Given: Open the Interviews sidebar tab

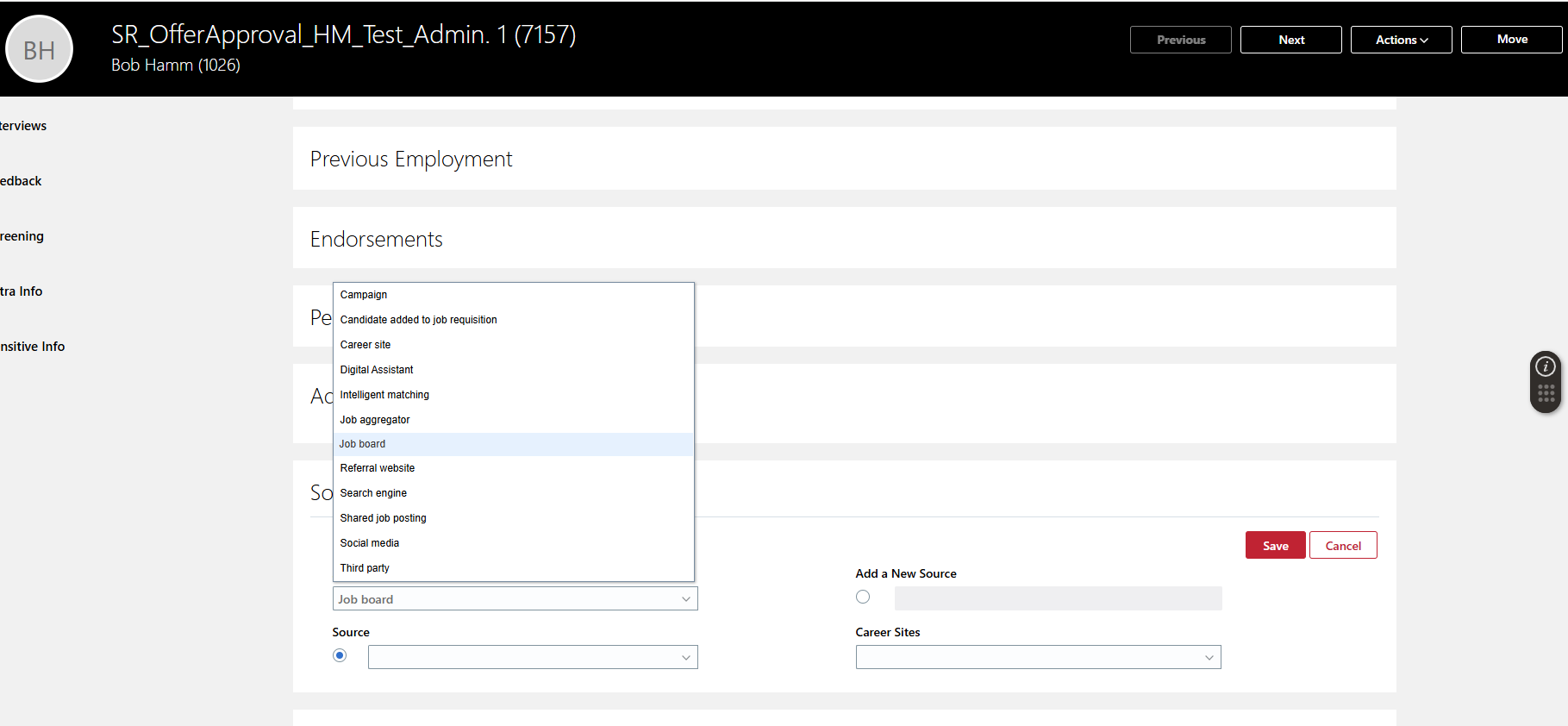Looking at the screenshot, I should [23, 126].
